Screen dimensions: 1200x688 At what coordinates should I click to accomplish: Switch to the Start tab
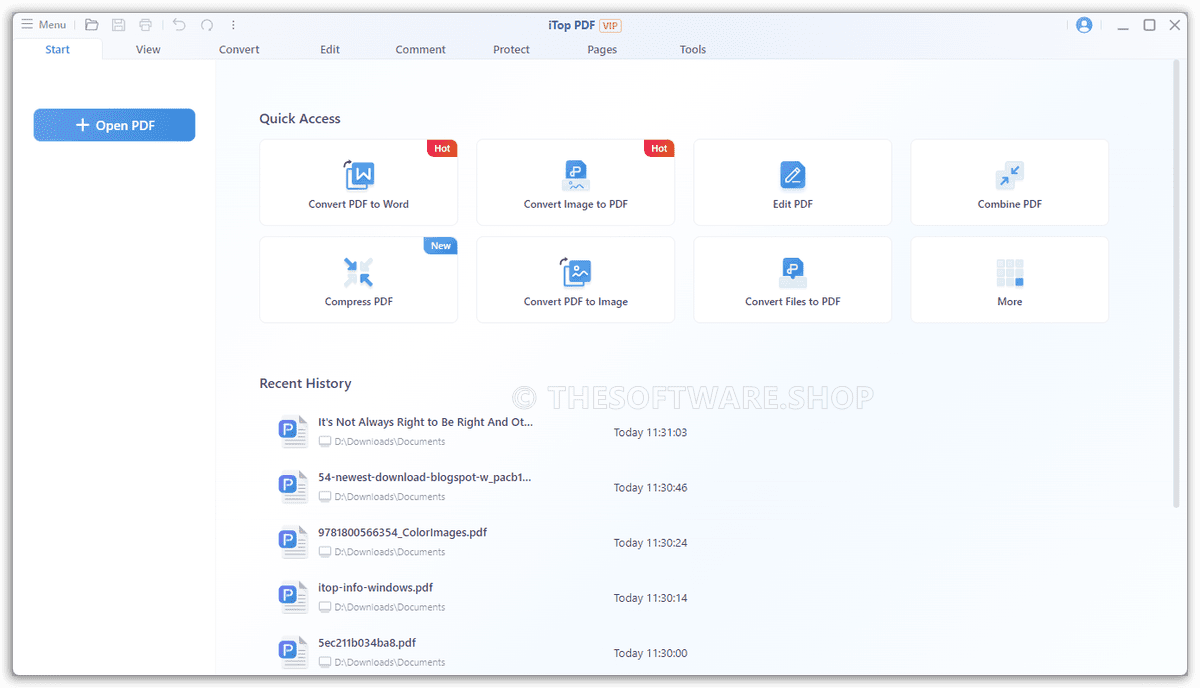(x=58, y=49)
